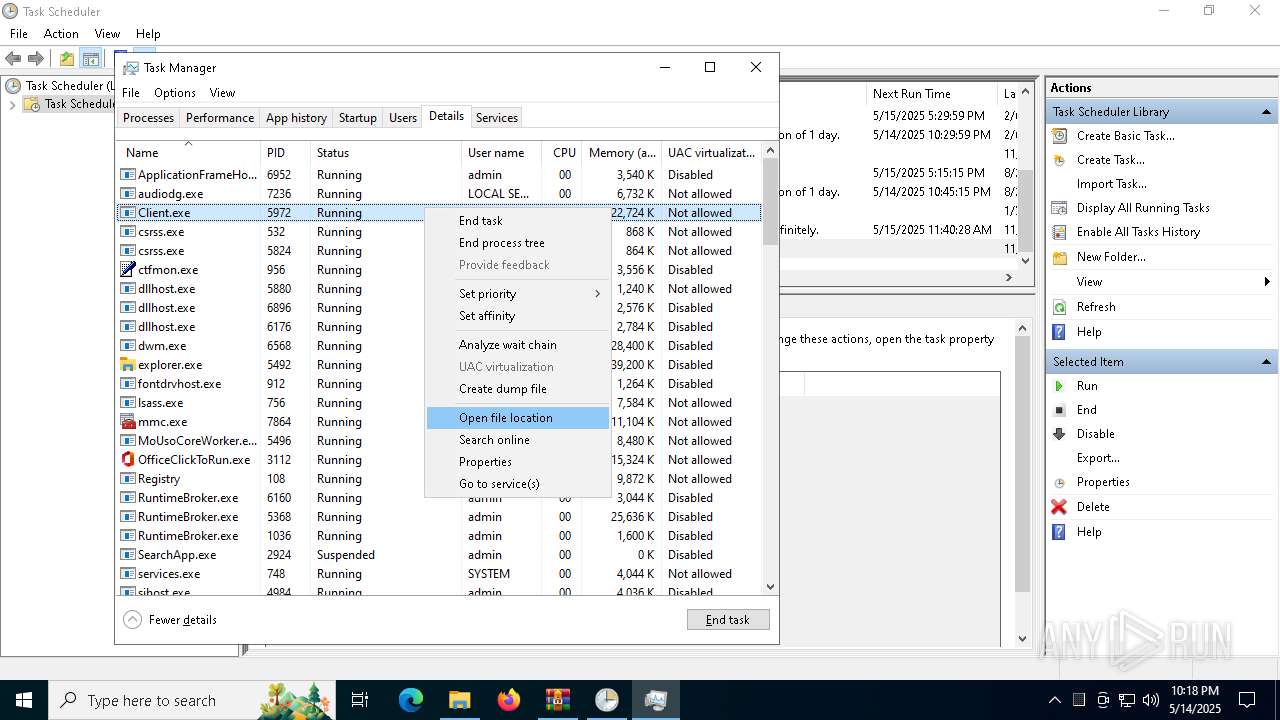
Task: Choose Go to service(s)
Action: click(517, 484)
